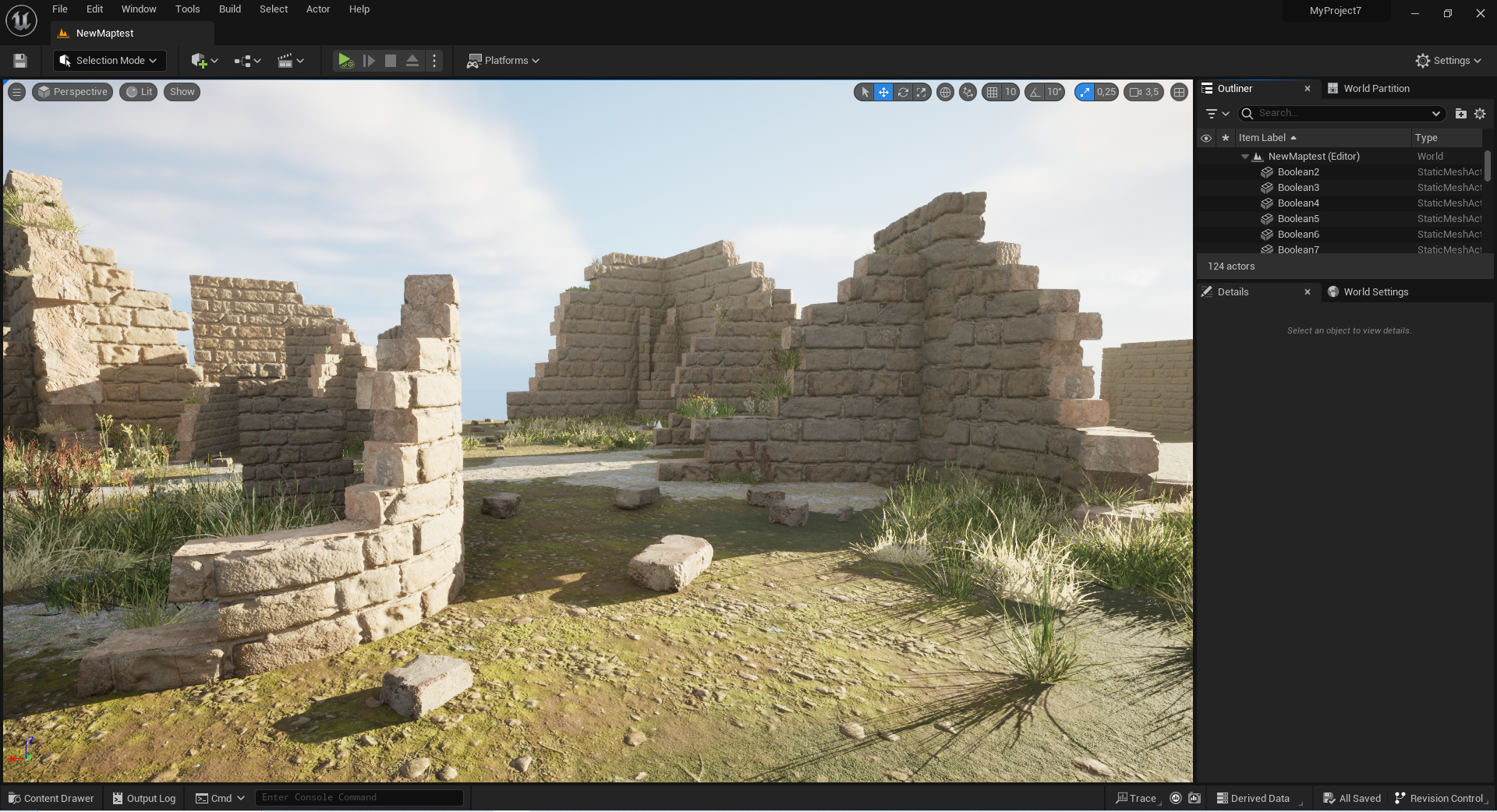Toggle surface snapping icon
The width and height of the screenshot is (1497, 812).
(x=968, y=92)
